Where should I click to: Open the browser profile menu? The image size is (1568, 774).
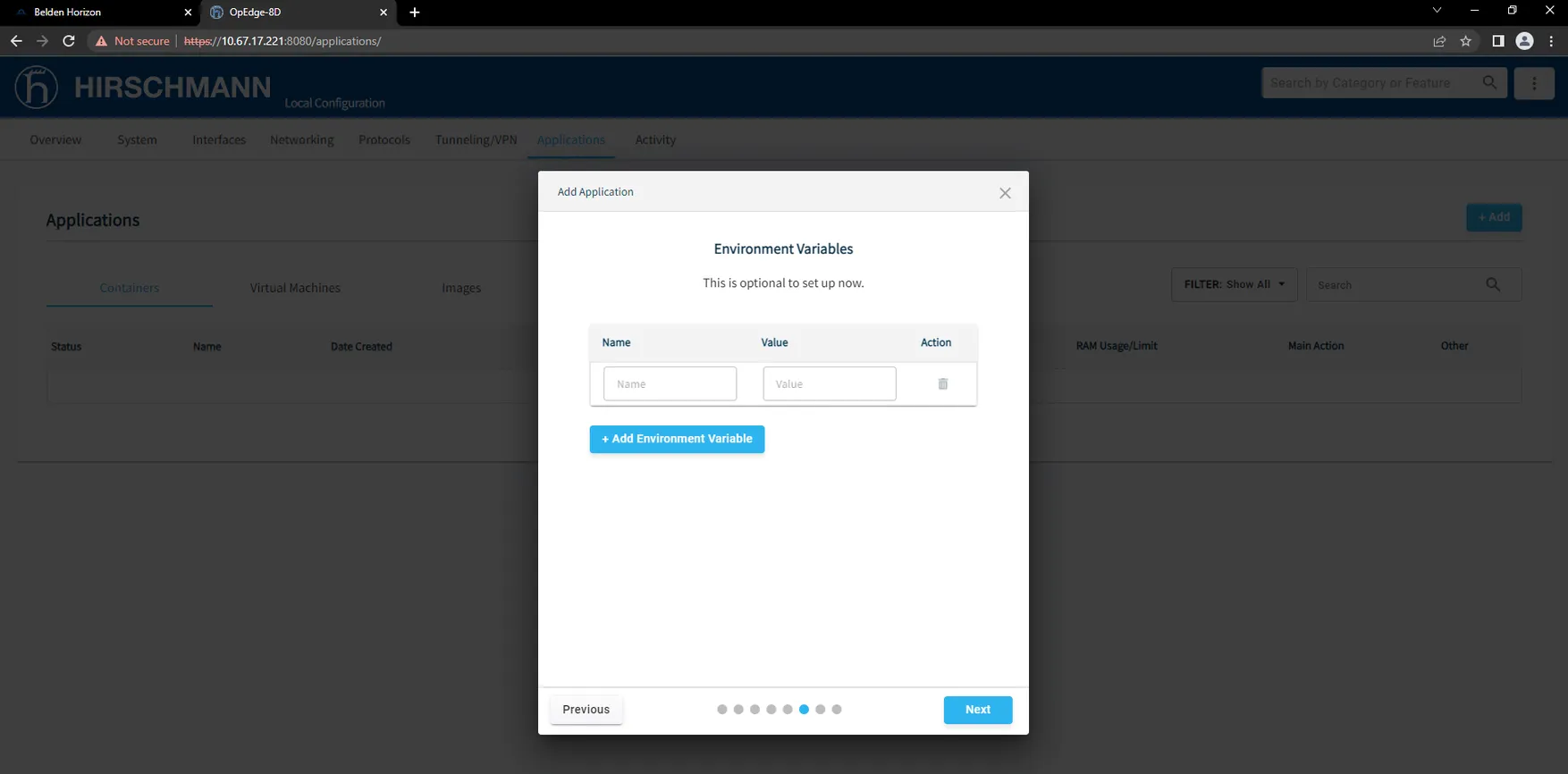tap(1525, 41)
